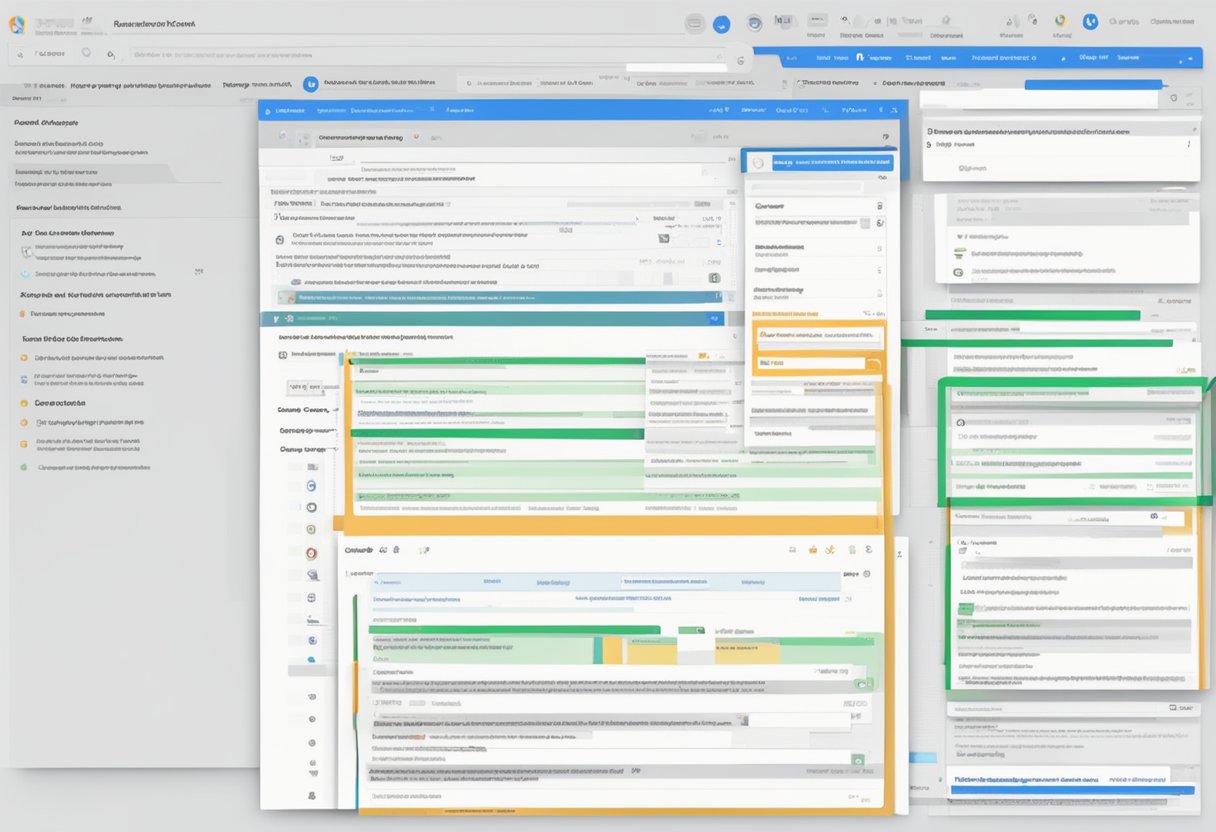The width and height of the screenshot is (1216, 832).
Task: Click the yellow-ringed icon in the top-right toolbar
Action: pos(1061,21)
